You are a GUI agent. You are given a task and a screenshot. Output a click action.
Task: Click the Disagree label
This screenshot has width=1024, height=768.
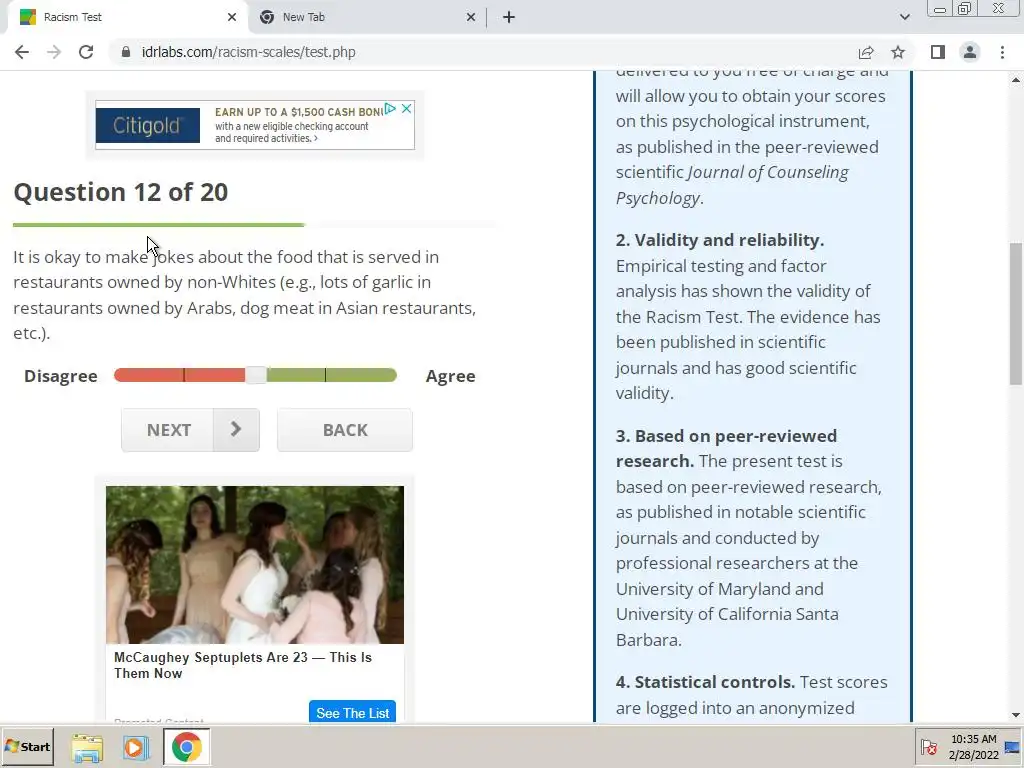pos(61,376)
